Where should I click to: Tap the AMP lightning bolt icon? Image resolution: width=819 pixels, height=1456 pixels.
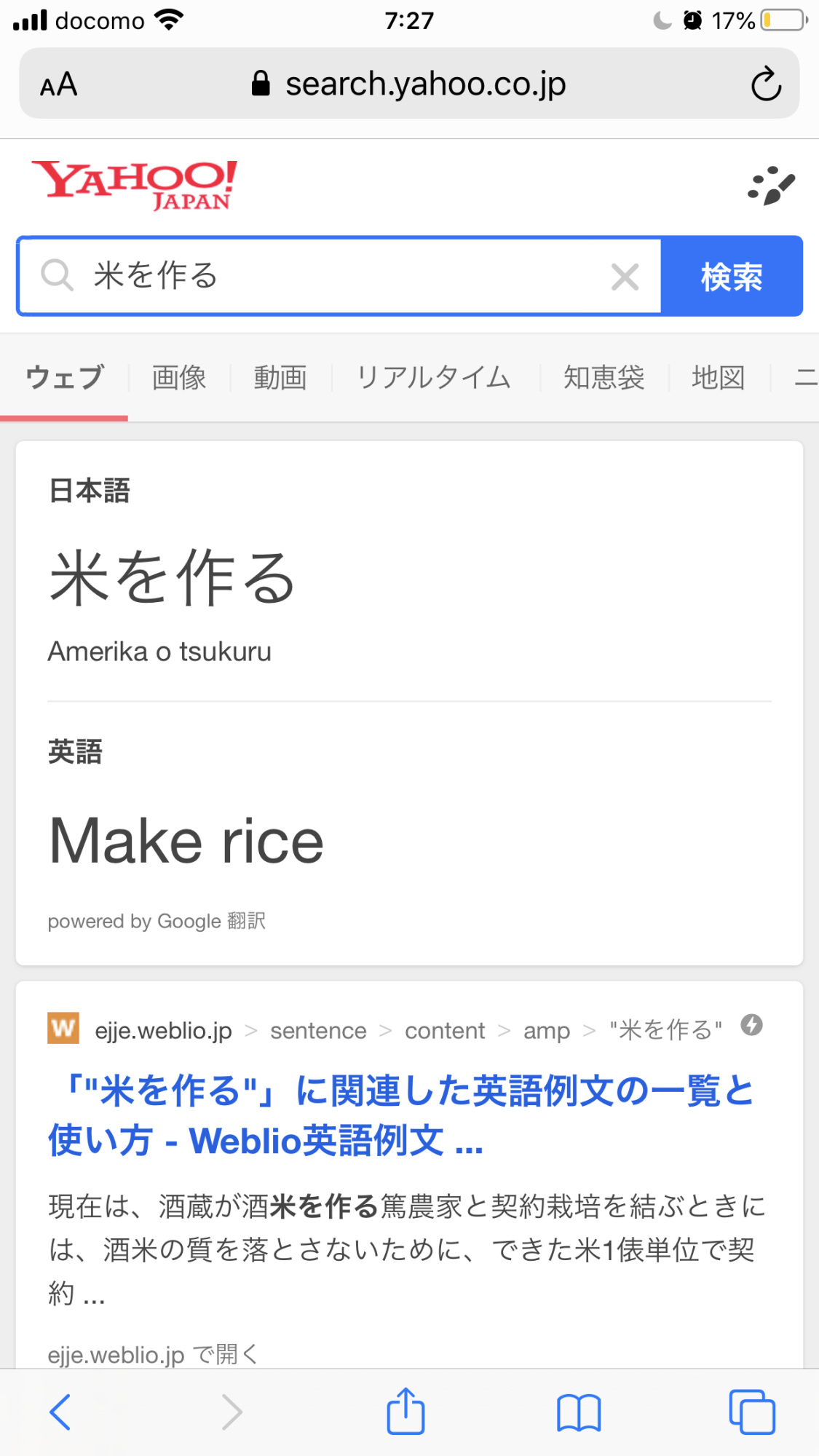coord(751,1026)
